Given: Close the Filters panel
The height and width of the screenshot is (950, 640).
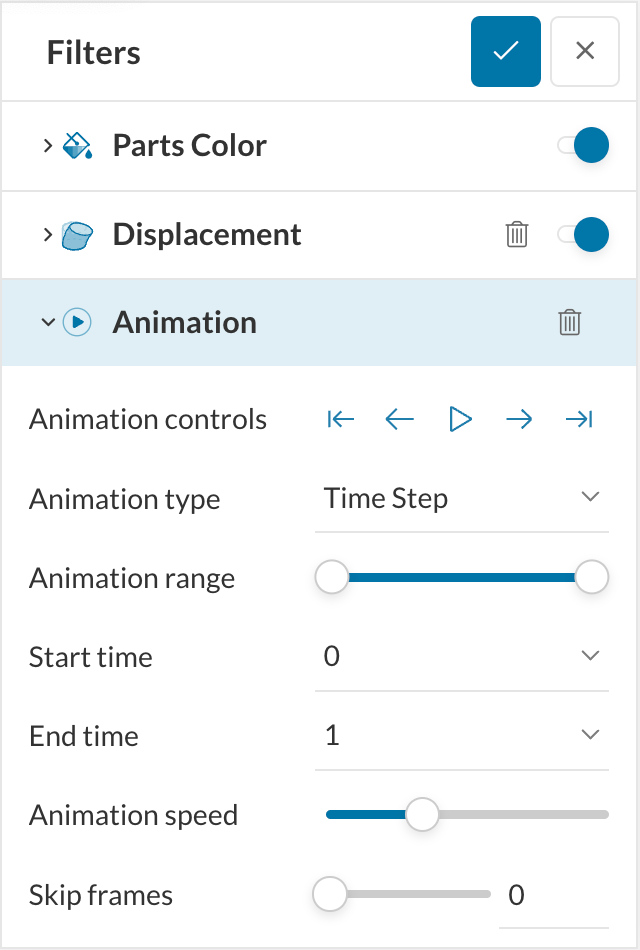Looking at the screenshot, I should 585,51.
